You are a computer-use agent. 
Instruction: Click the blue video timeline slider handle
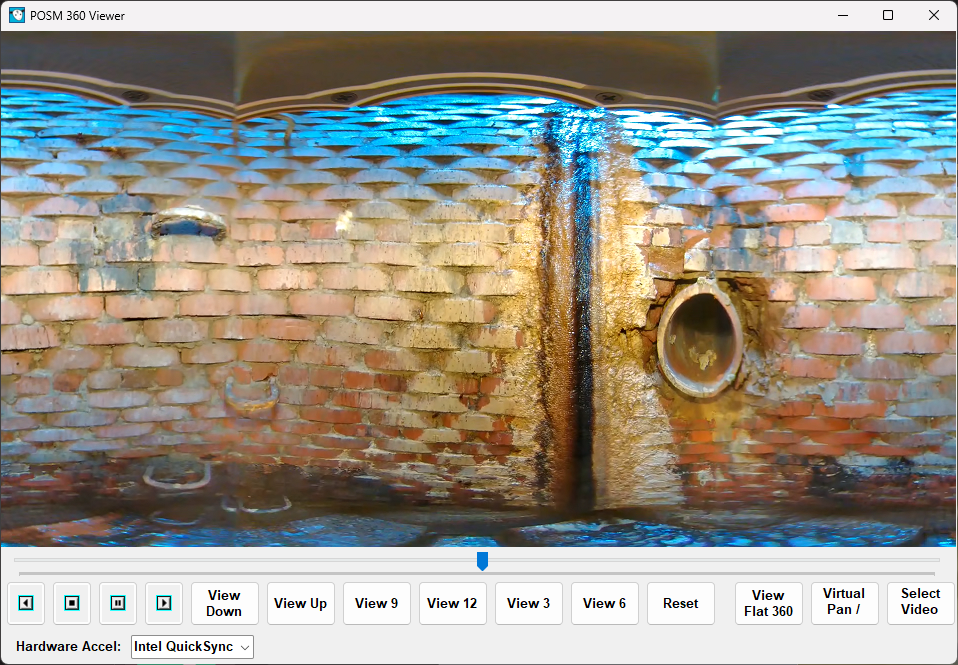(x=482, y=560)
